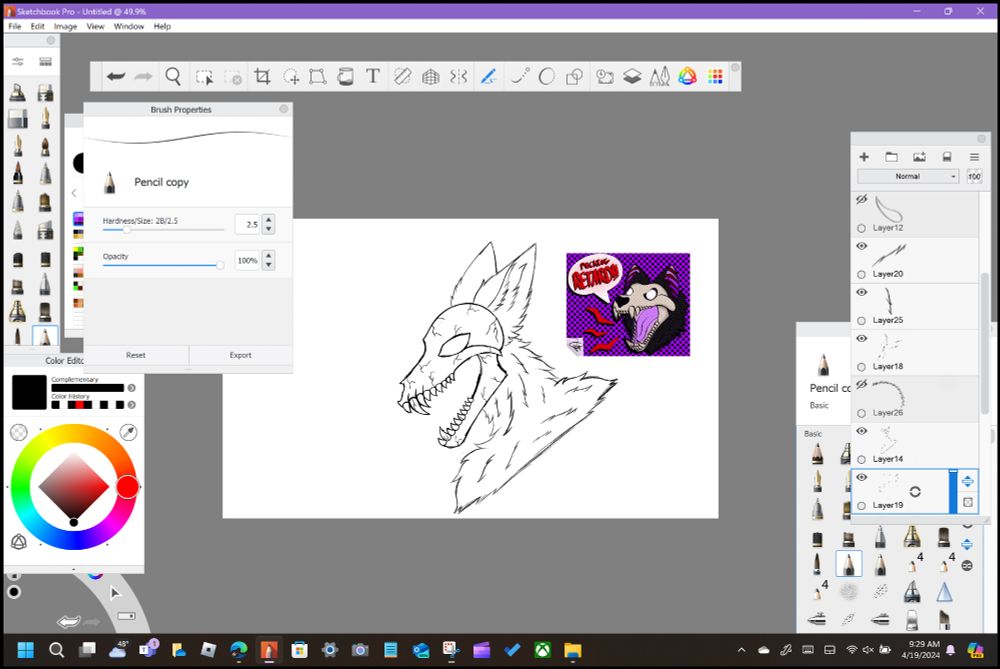The width and height of the screenshot is (1000, 669).
Task: Open the Symmetry tool
Action: 458,76
